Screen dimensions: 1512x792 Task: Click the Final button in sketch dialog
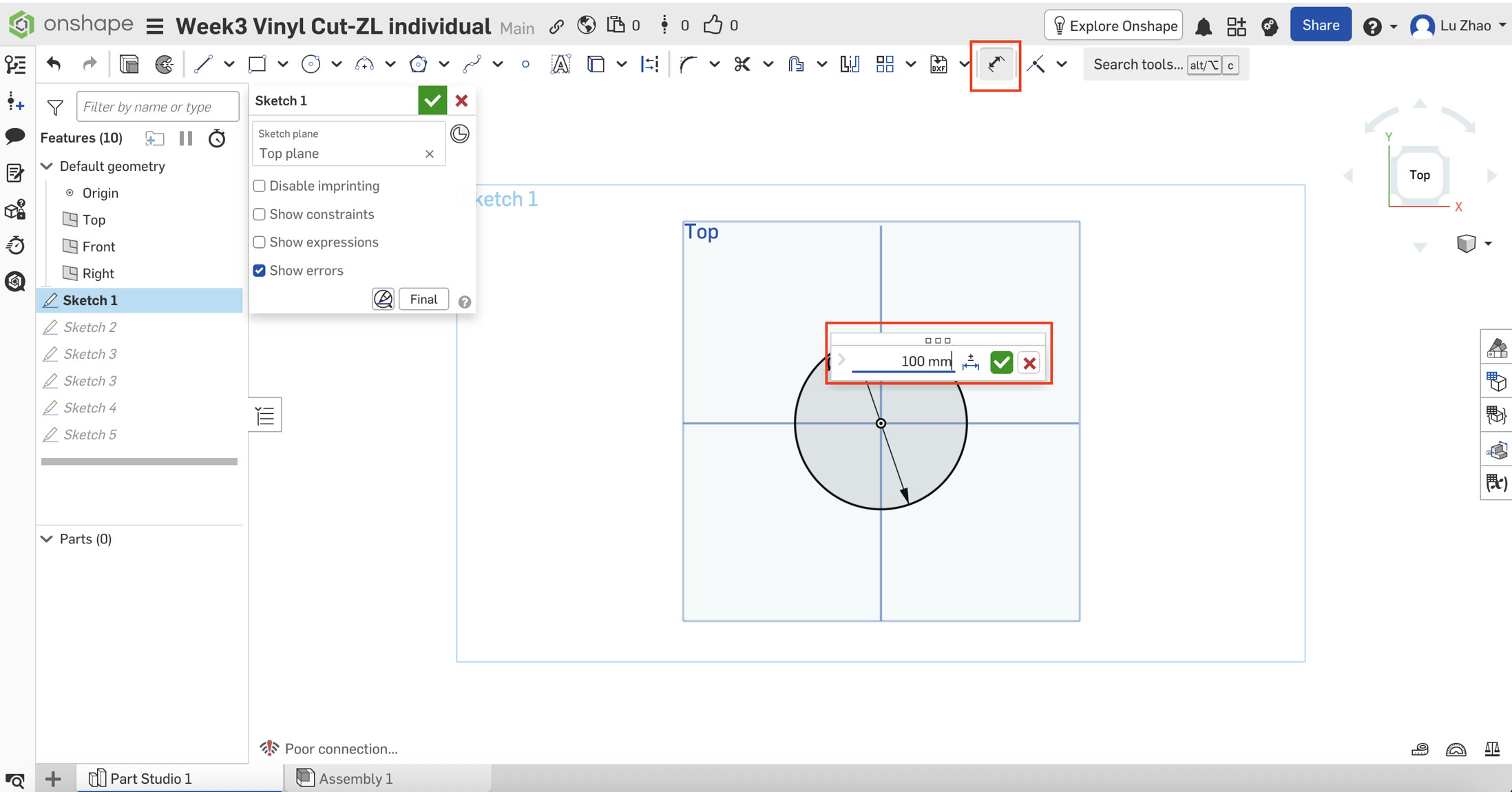423,299
